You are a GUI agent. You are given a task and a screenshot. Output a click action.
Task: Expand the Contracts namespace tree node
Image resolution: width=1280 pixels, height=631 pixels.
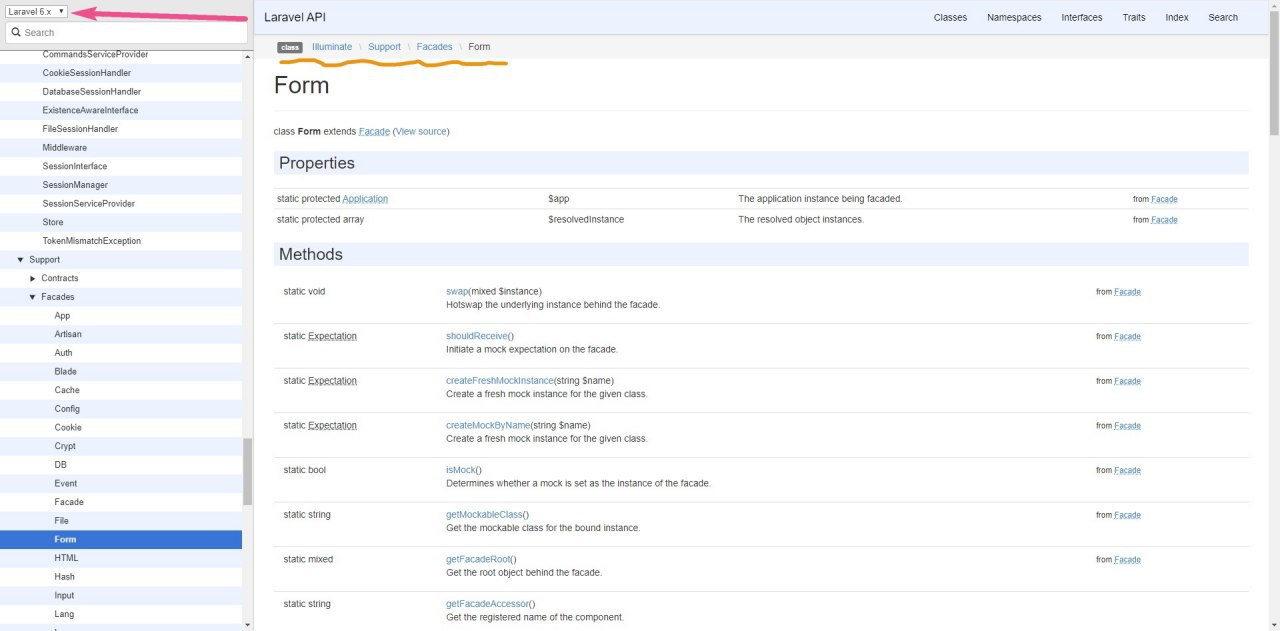33,278
